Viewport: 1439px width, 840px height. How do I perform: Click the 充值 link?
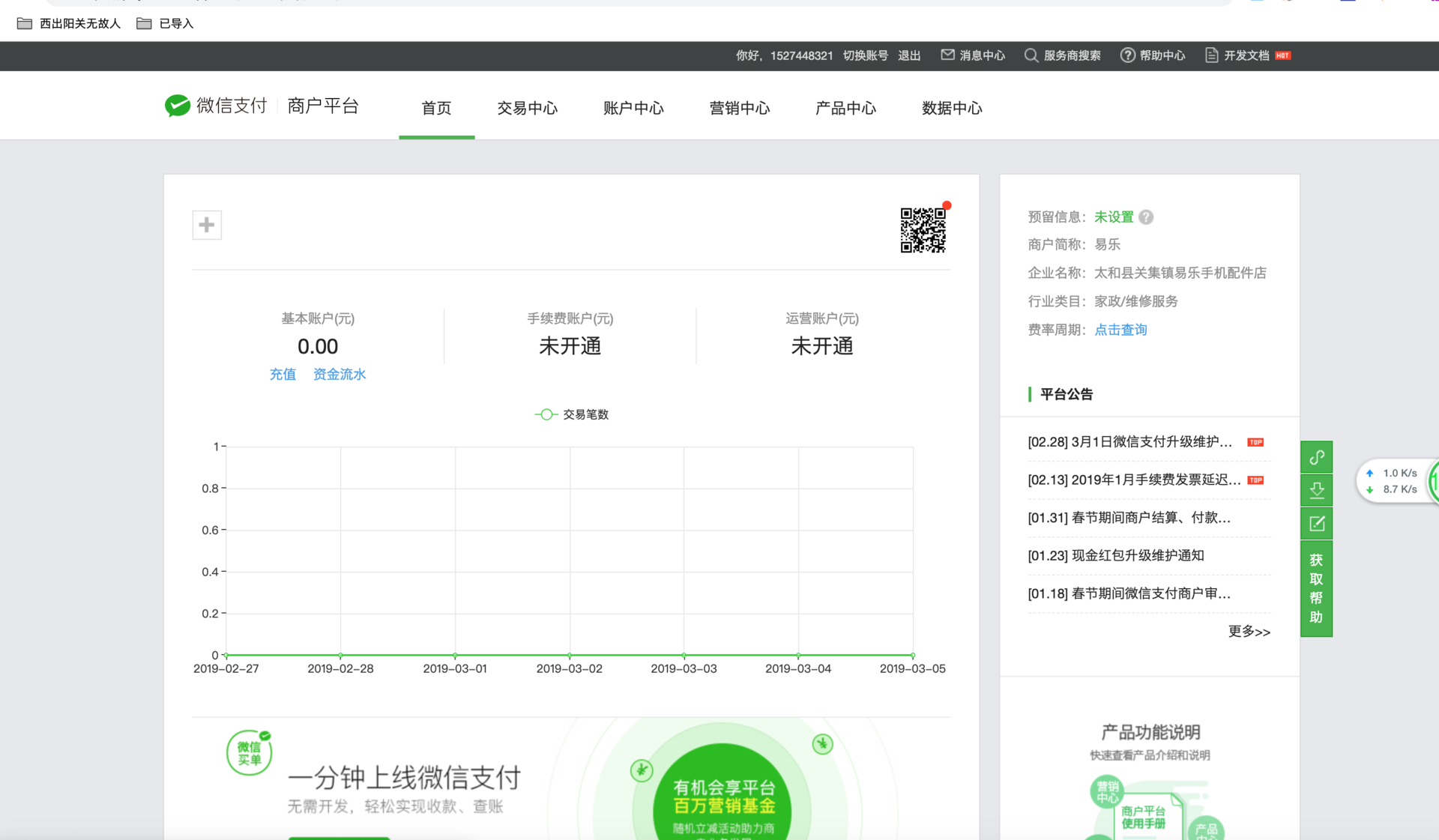click(283, 374)
